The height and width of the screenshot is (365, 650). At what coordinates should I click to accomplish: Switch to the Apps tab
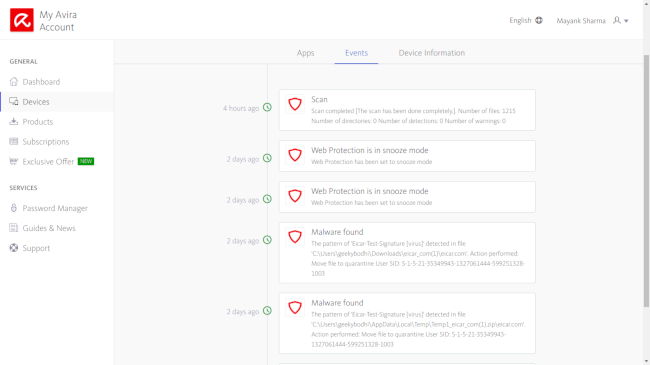[x=306, y=53]
